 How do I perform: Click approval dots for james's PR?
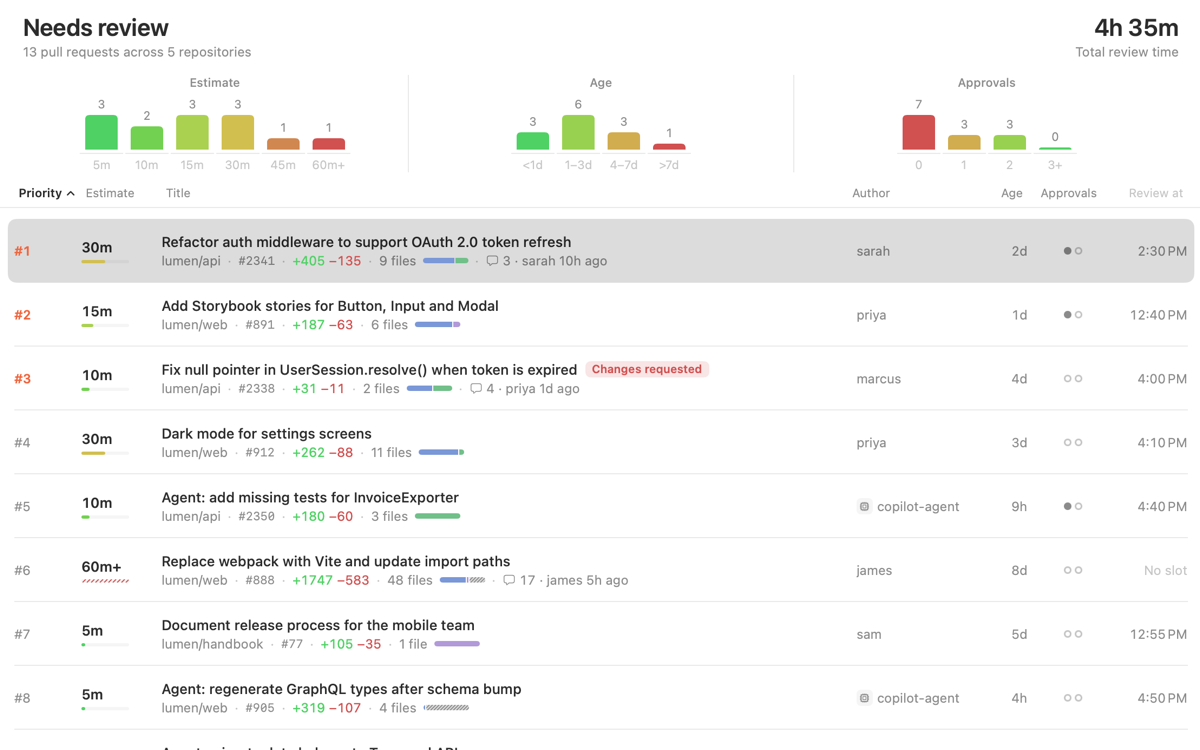coord(1073,571)
